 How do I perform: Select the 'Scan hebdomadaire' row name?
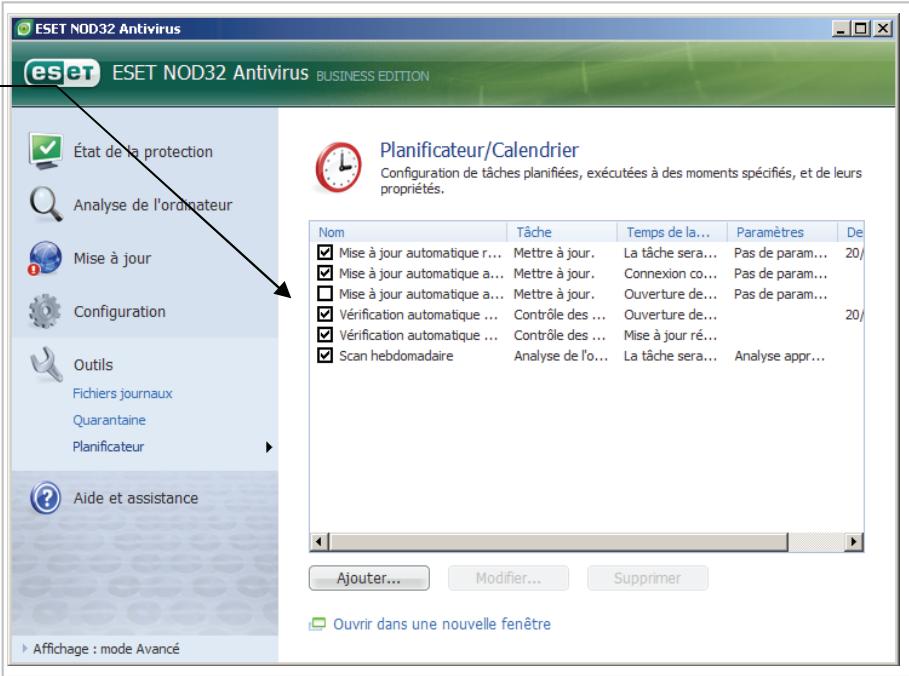[x=396, y=355]
